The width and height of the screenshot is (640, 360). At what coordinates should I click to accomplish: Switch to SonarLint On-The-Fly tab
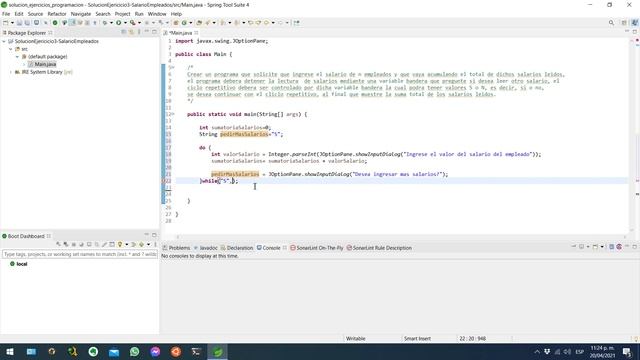pyautogui.click(x=316, y=248)
